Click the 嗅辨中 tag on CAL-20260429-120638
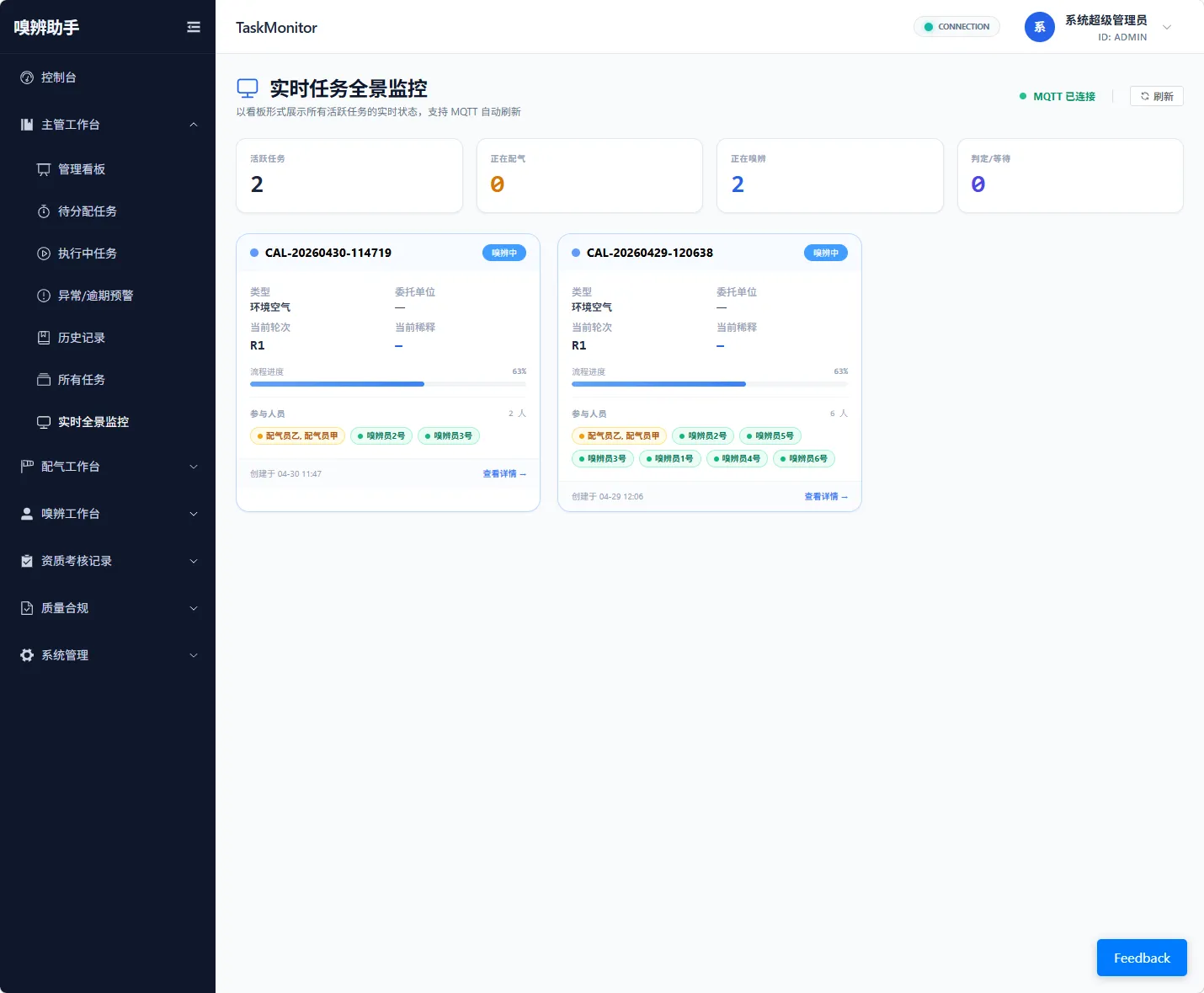The height and width of the screenshot is (993, 1204). coord(826,253)
